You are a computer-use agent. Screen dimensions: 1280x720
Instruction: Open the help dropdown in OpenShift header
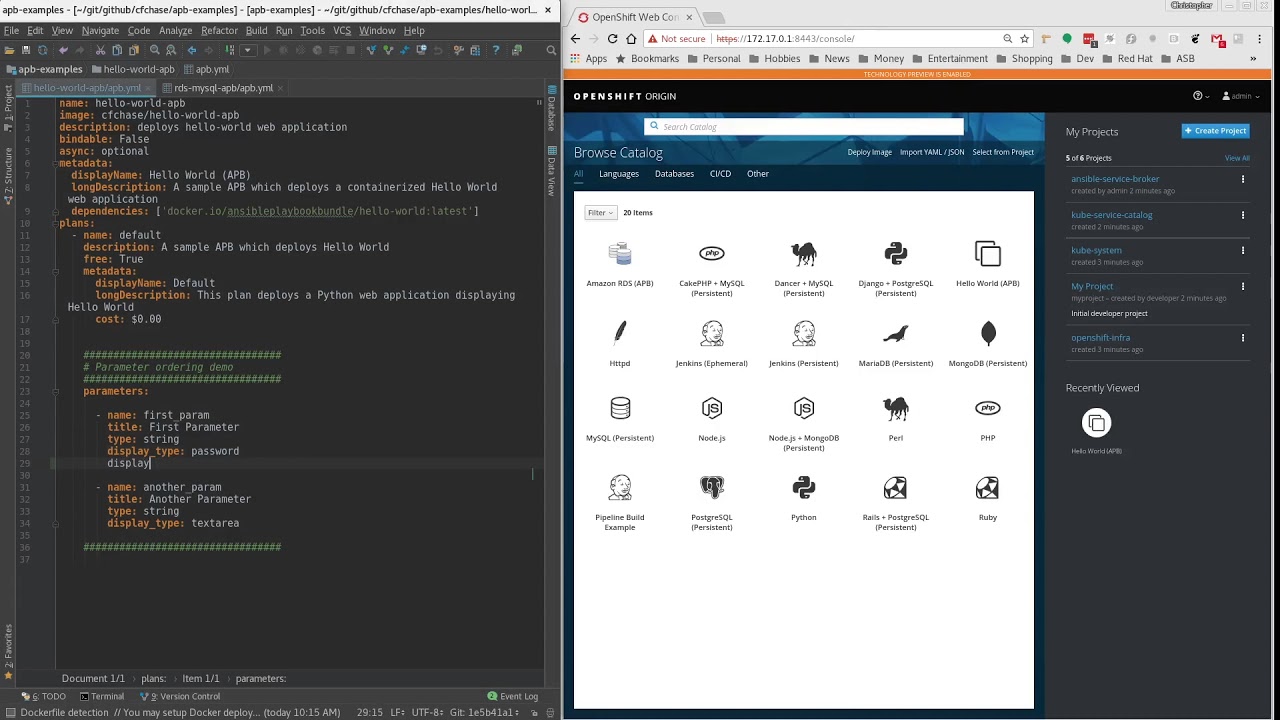(x=1200, y=96)
